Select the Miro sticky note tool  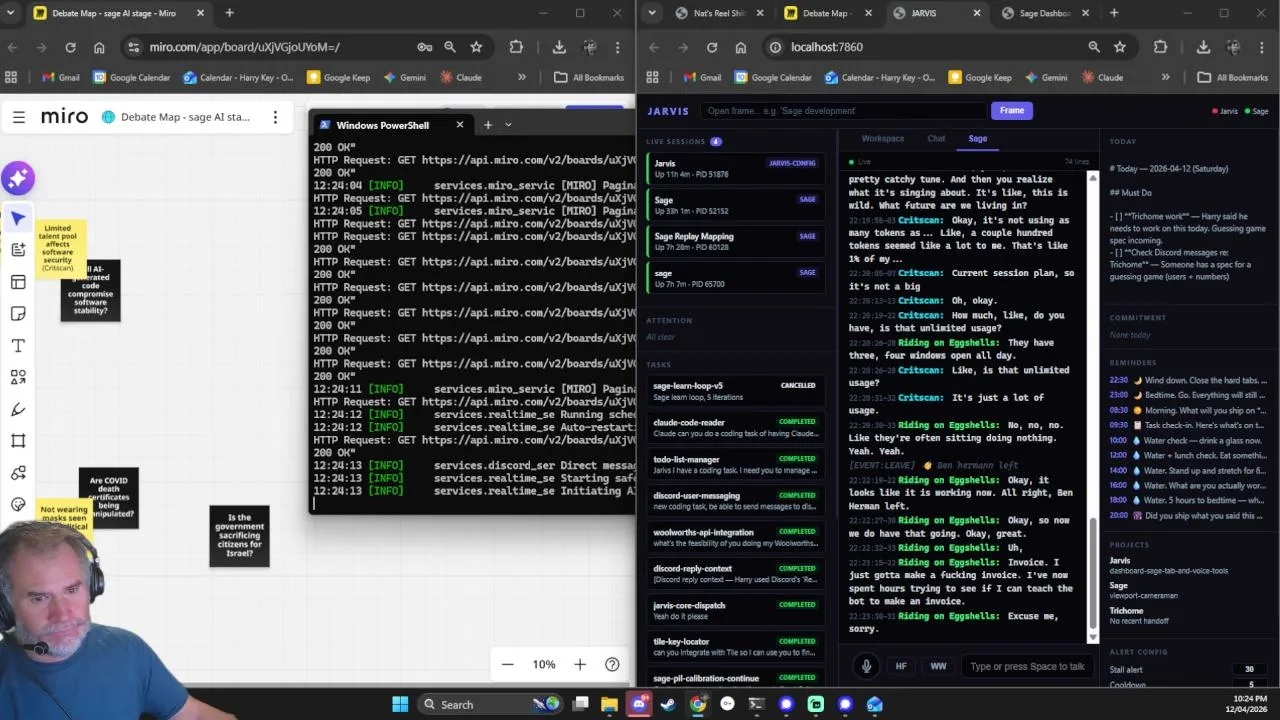[18, 313]
